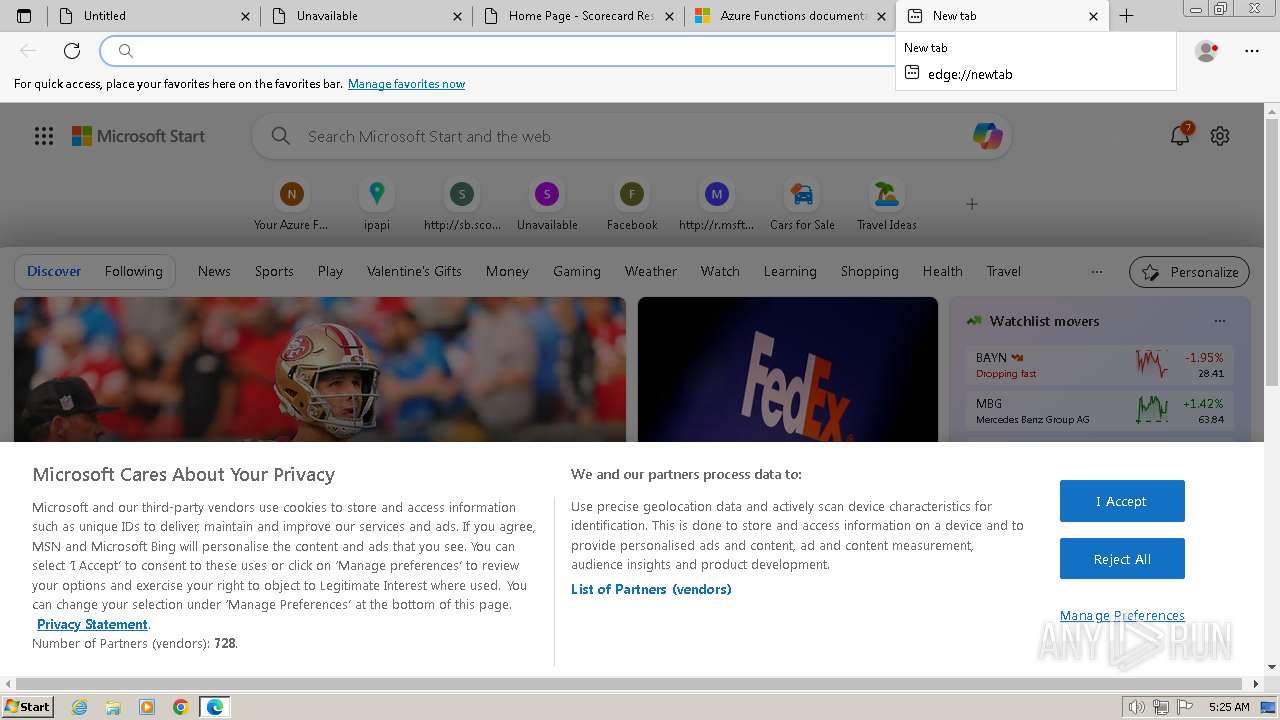
Task: Switch to the Untitled tab
Action: tap(153, 16)
